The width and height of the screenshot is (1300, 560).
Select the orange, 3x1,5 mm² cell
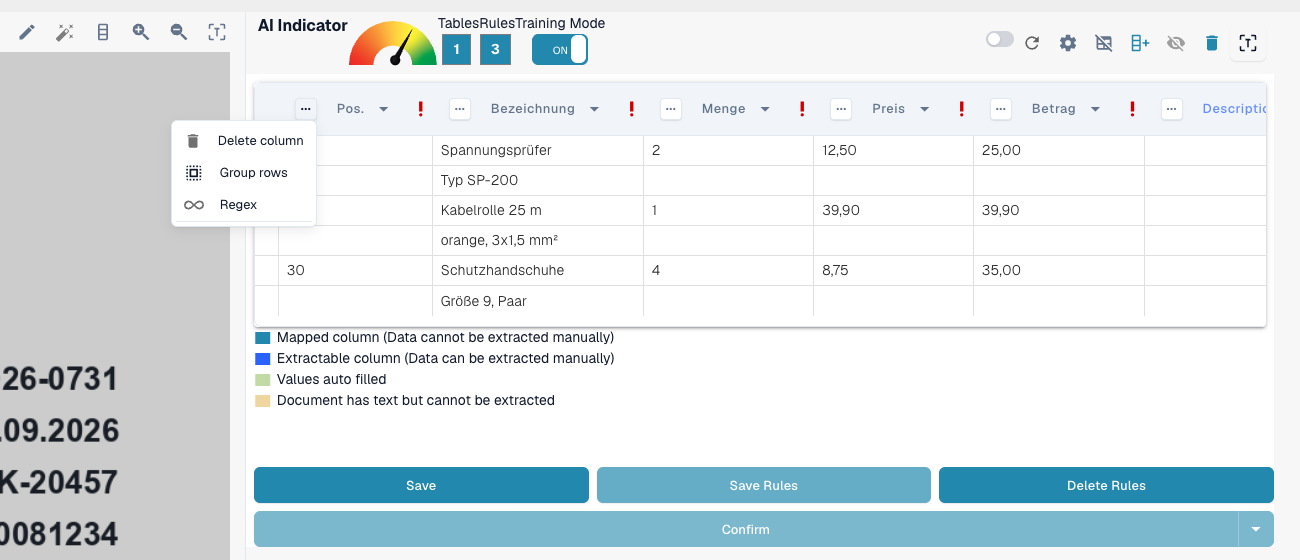tap(538, 241)
